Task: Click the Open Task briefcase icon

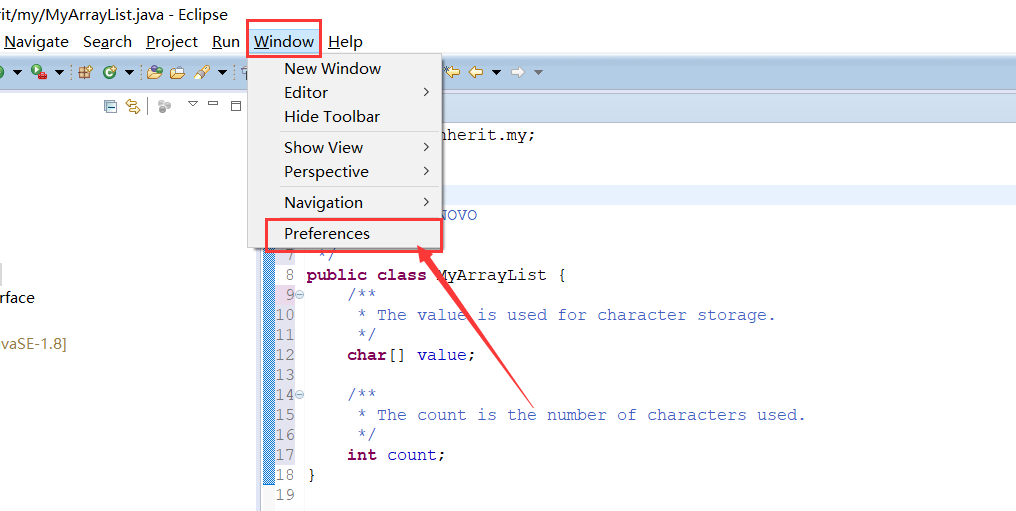Action: [178, 73]
